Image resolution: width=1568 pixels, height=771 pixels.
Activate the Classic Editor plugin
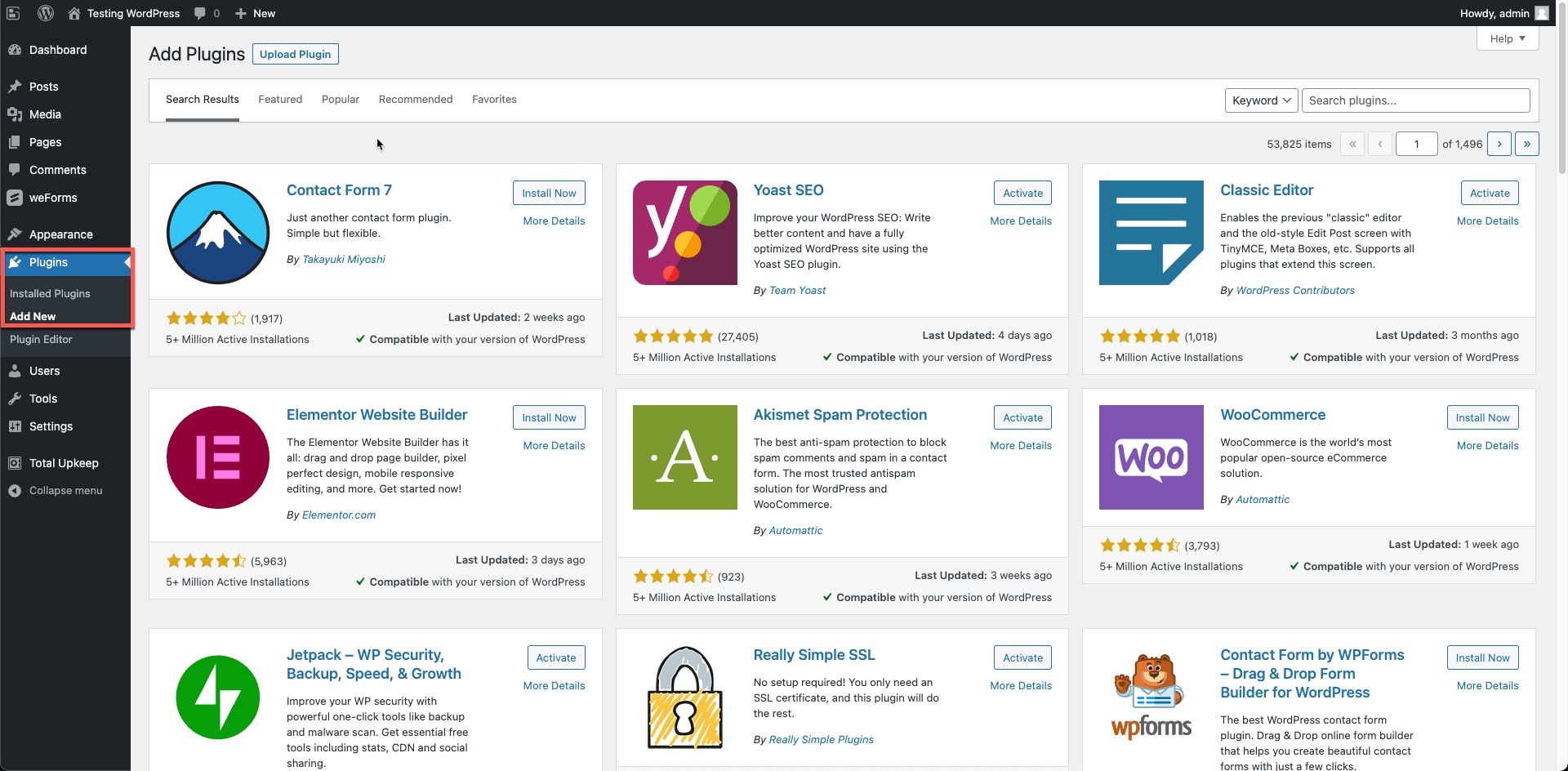coord(1489,193)
